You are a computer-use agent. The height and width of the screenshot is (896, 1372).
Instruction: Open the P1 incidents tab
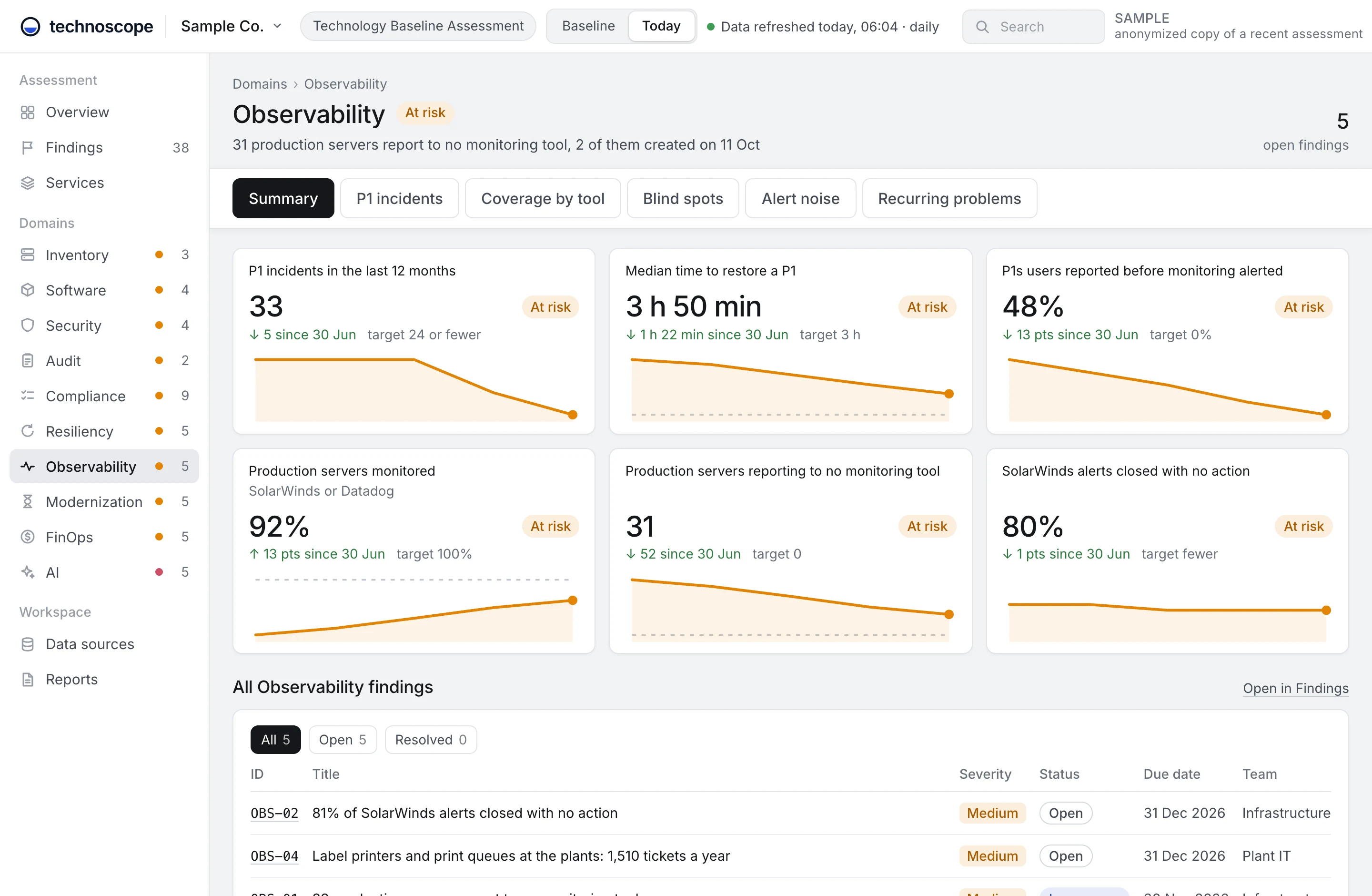click(400, 198)
